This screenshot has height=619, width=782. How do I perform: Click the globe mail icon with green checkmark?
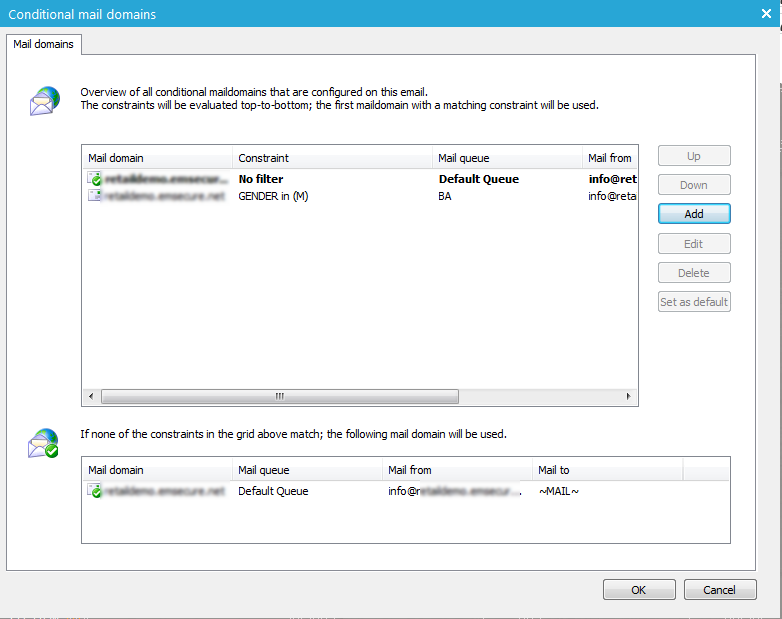coord(44,443)
